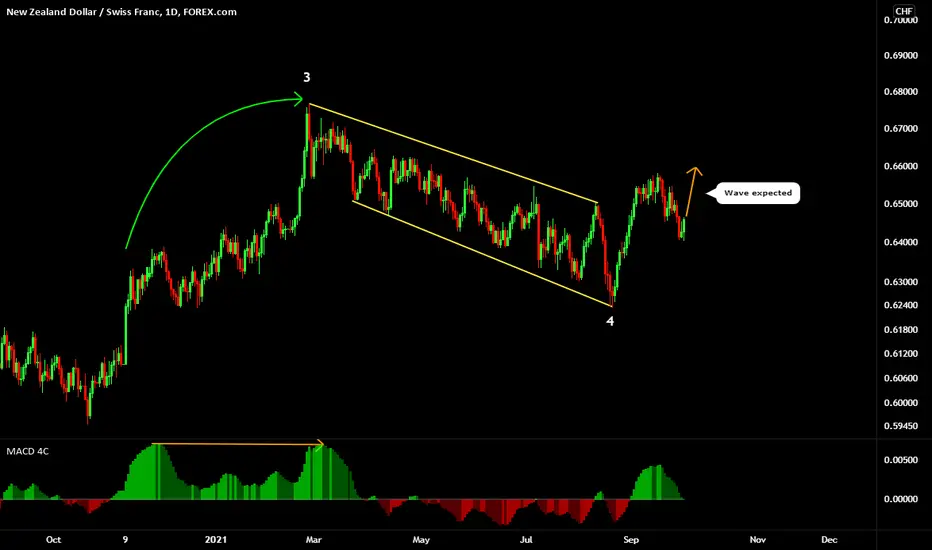Click the Oct label on the time axis
932x550 pixels.
tap(53, 539)
